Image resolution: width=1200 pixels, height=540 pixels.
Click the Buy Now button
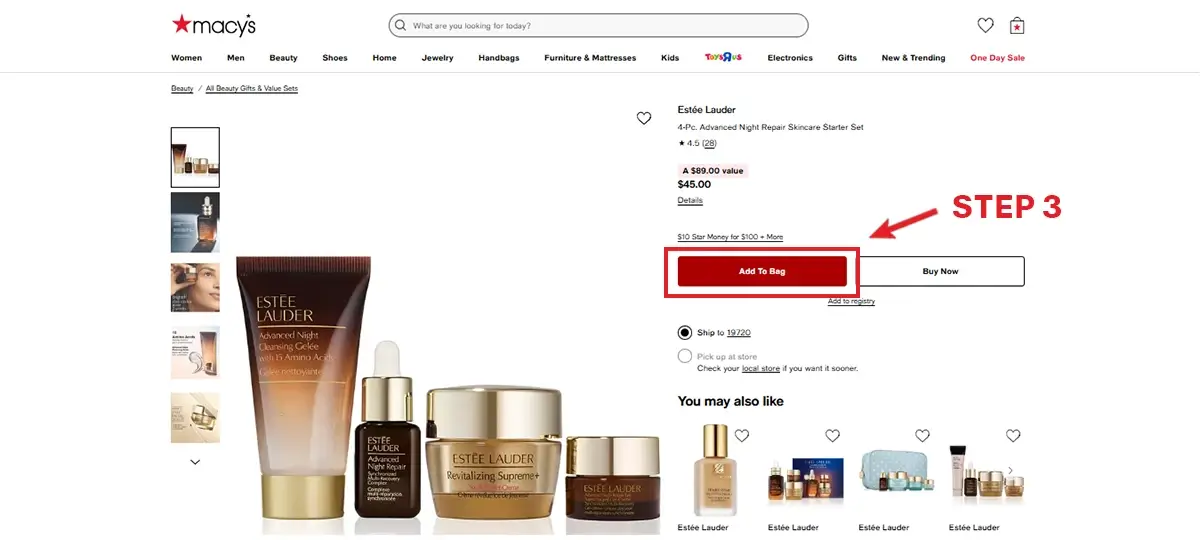pyautogui.click(x=940, y=272)
